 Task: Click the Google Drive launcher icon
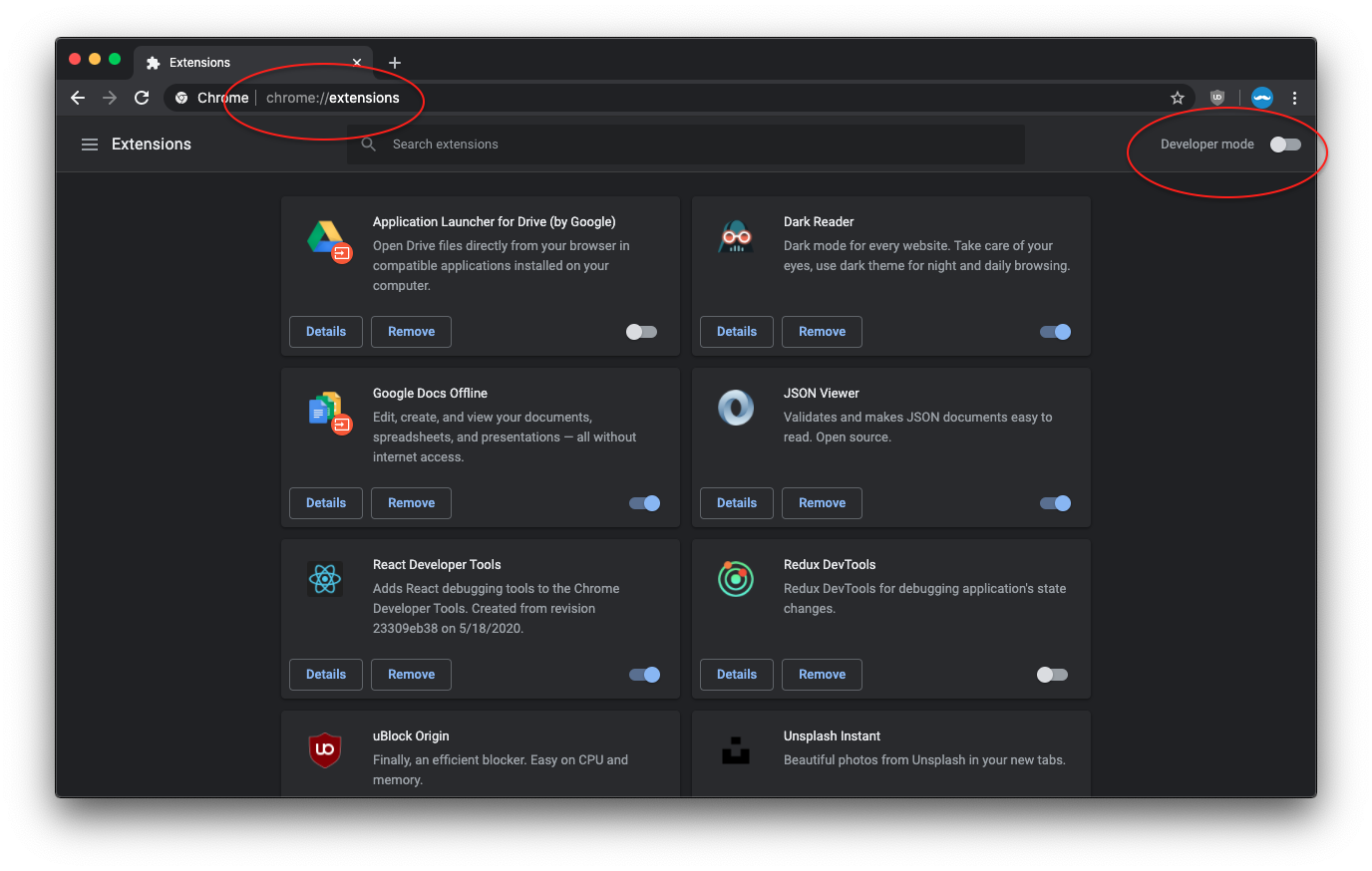328,241
